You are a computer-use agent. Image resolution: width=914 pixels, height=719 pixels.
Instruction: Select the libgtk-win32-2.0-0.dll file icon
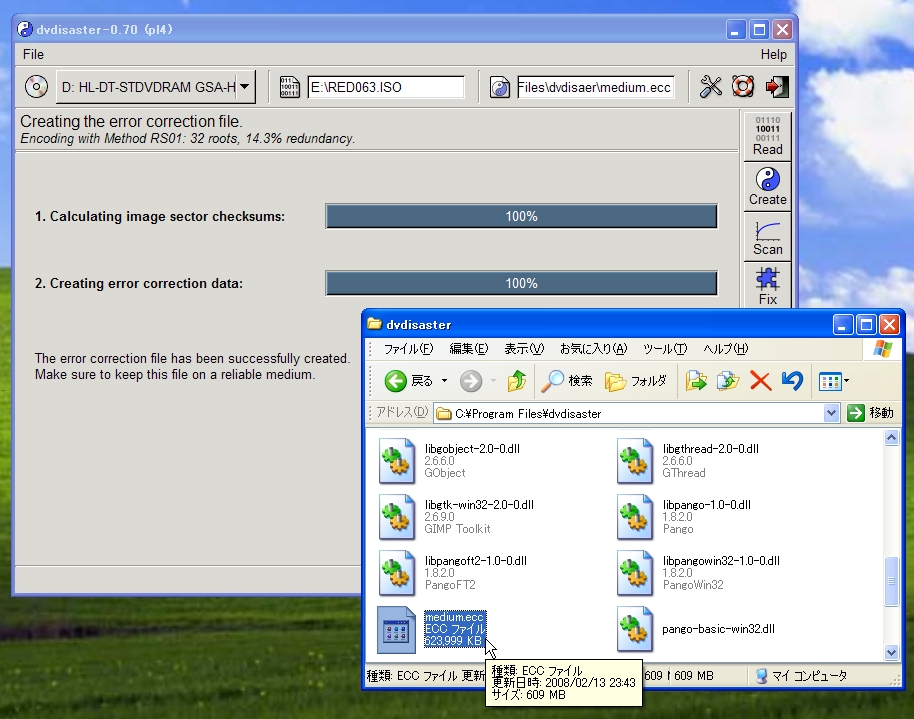[396, 517]
